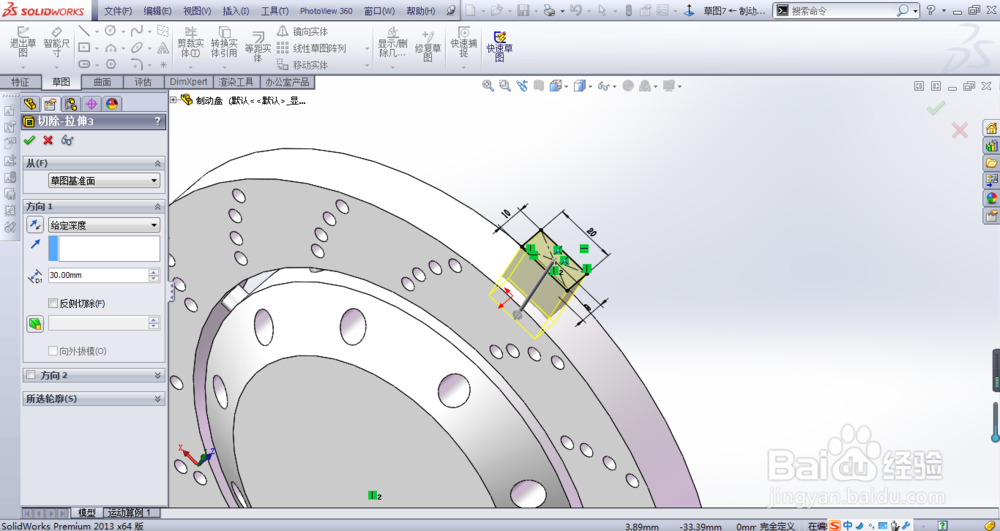
Task: Select the Rectangle sketch tool
Action: click(84, 48)
